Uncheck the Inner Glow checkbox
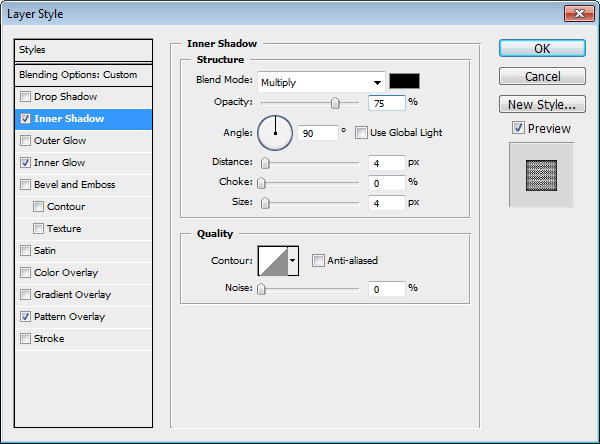This screenshot has height=444, width=600. pos(25,163)
